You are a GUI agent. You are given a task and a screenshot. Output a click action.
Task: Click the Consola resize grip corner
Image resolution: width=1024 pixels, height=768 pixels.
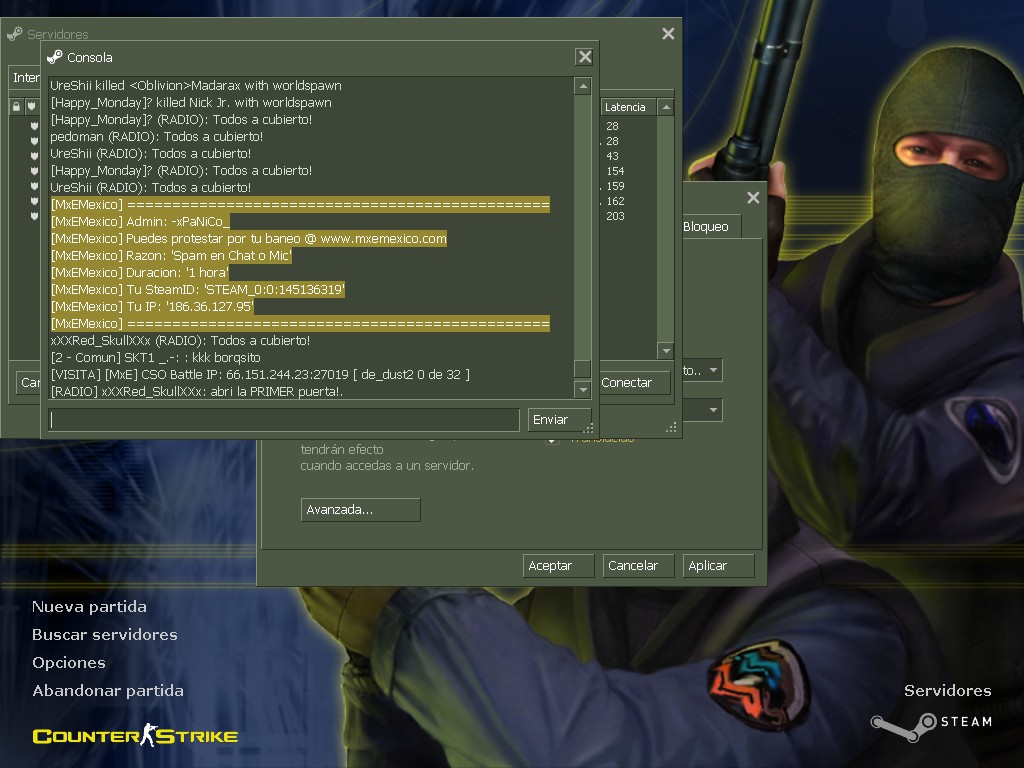coord(588,428)
